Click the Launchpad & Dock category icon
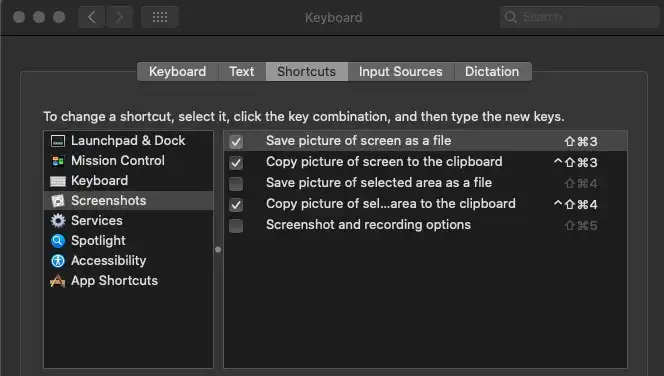The height and width of the screenshot is (376, 664). tap(58, 141)
